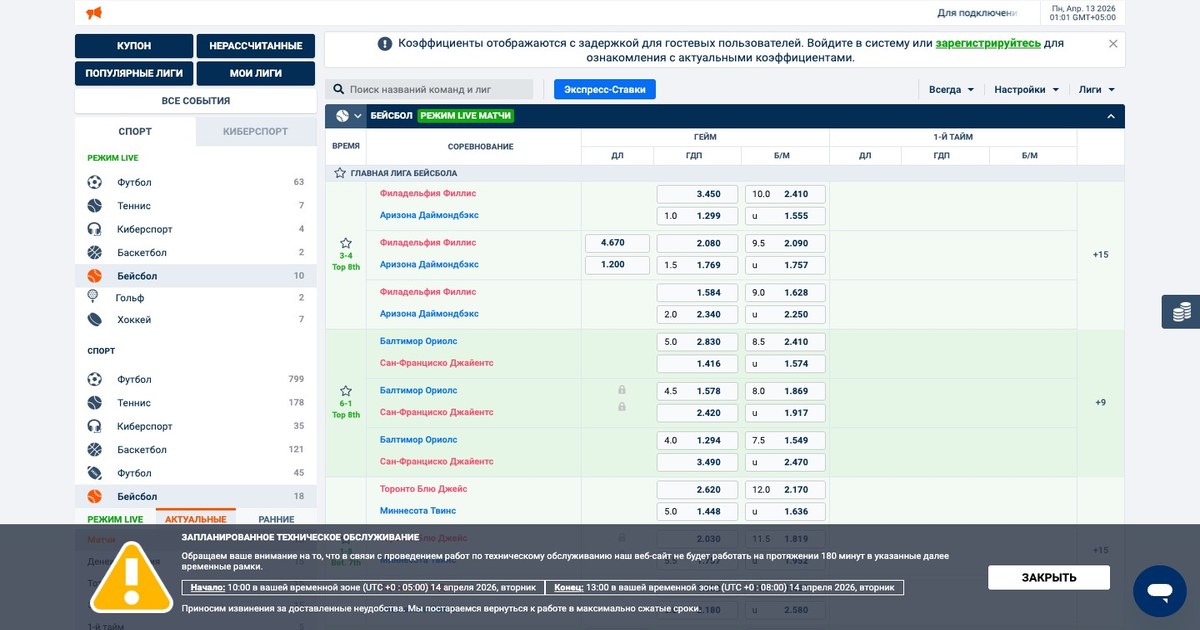Viewport: 1200px width, 630px height.
Task: Open the Лиги dropdown
Action: pyautogui.click(x=1096, y=90)
